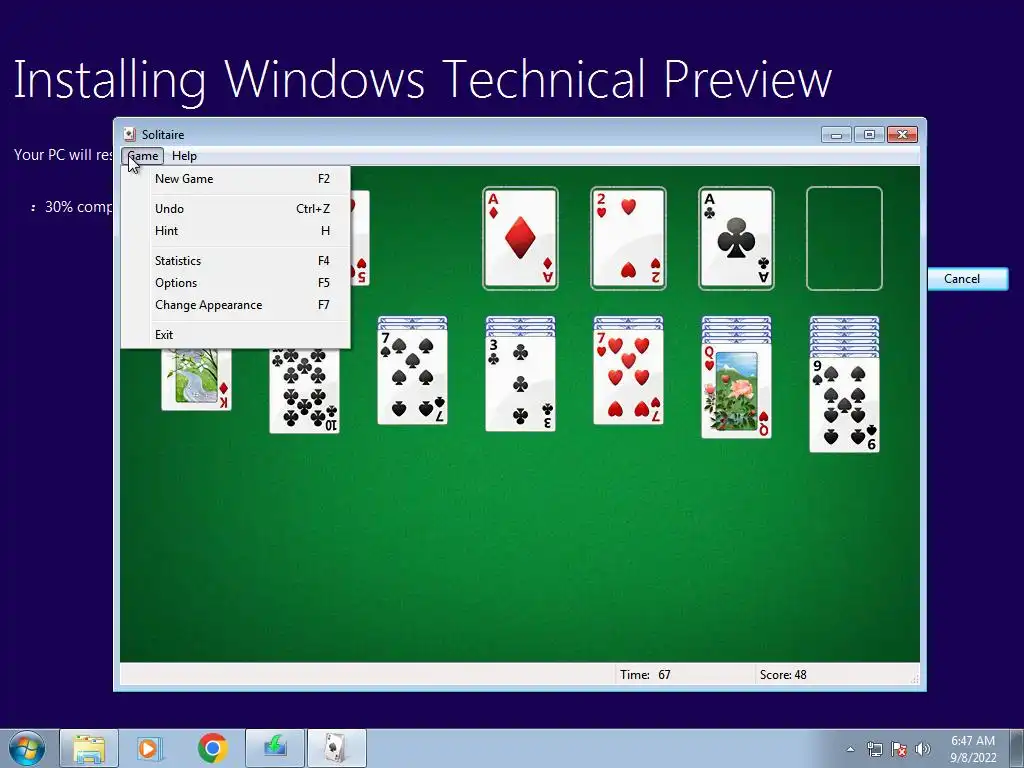Click the empty fourth foundation slot
The width and height of the screenshot is (1024, 768).
pos(844,238)
